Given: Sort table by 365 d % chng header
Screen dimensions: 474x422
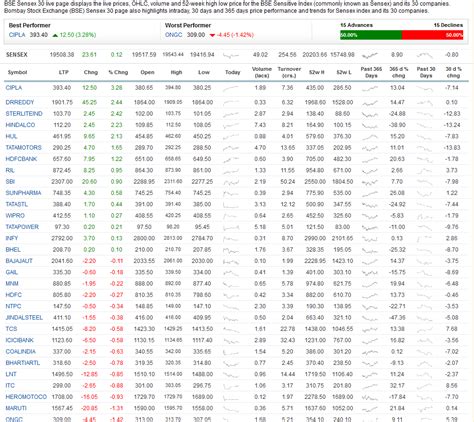Looking at the screenshot, I should tap(399, 72).
